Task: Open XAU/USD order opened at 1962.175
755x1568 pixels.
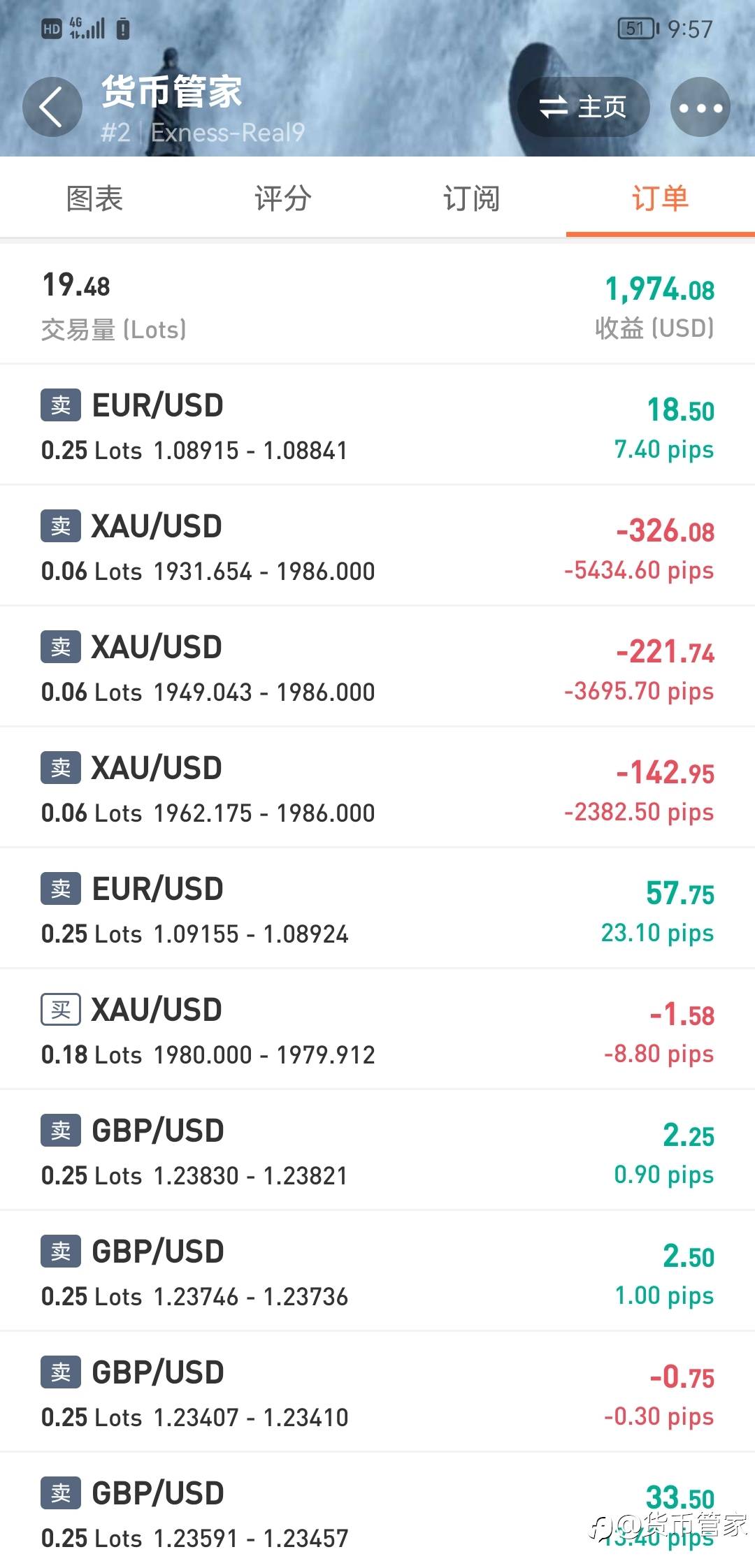Action: coord(377,788)
